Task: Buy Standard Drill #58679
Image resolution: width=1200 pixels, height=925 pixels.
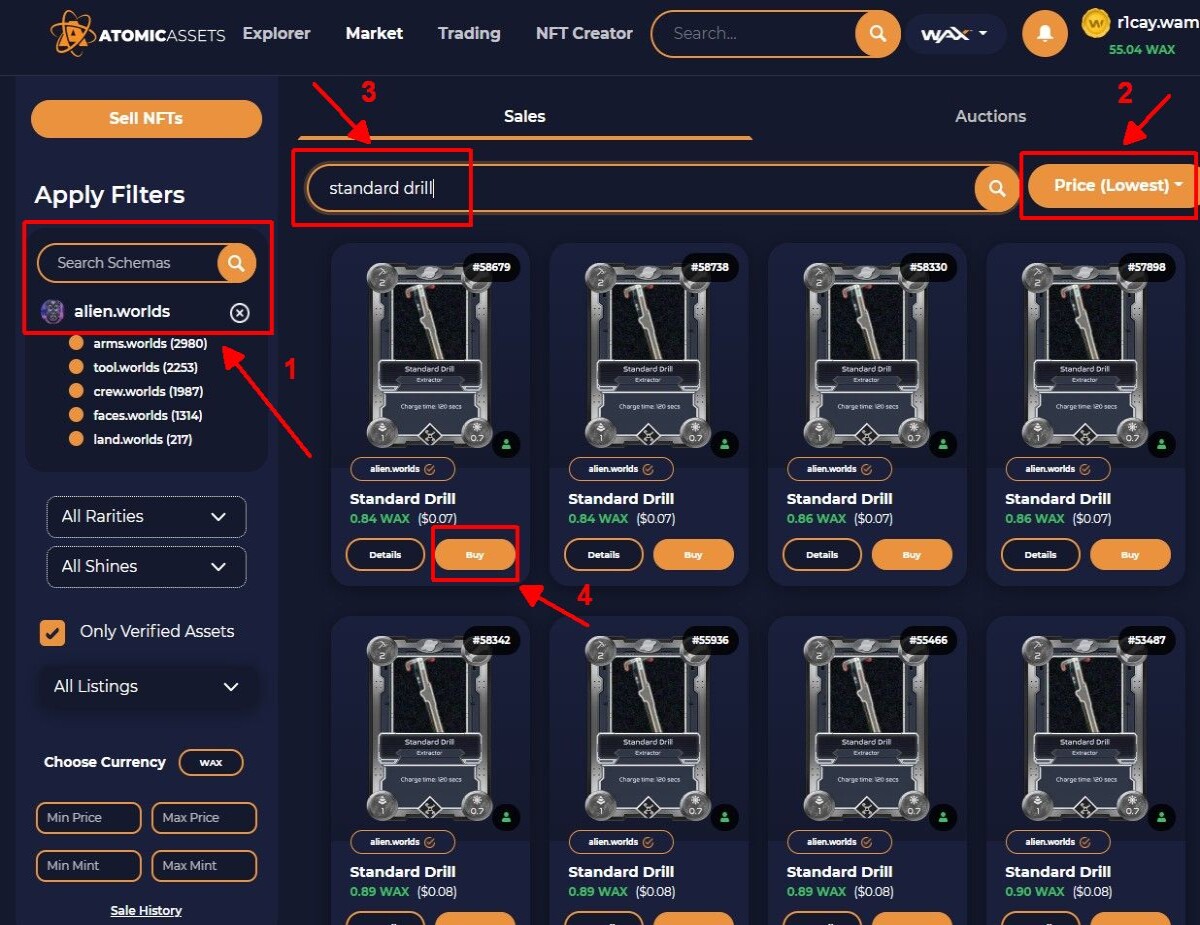Action: pos(475,555)
